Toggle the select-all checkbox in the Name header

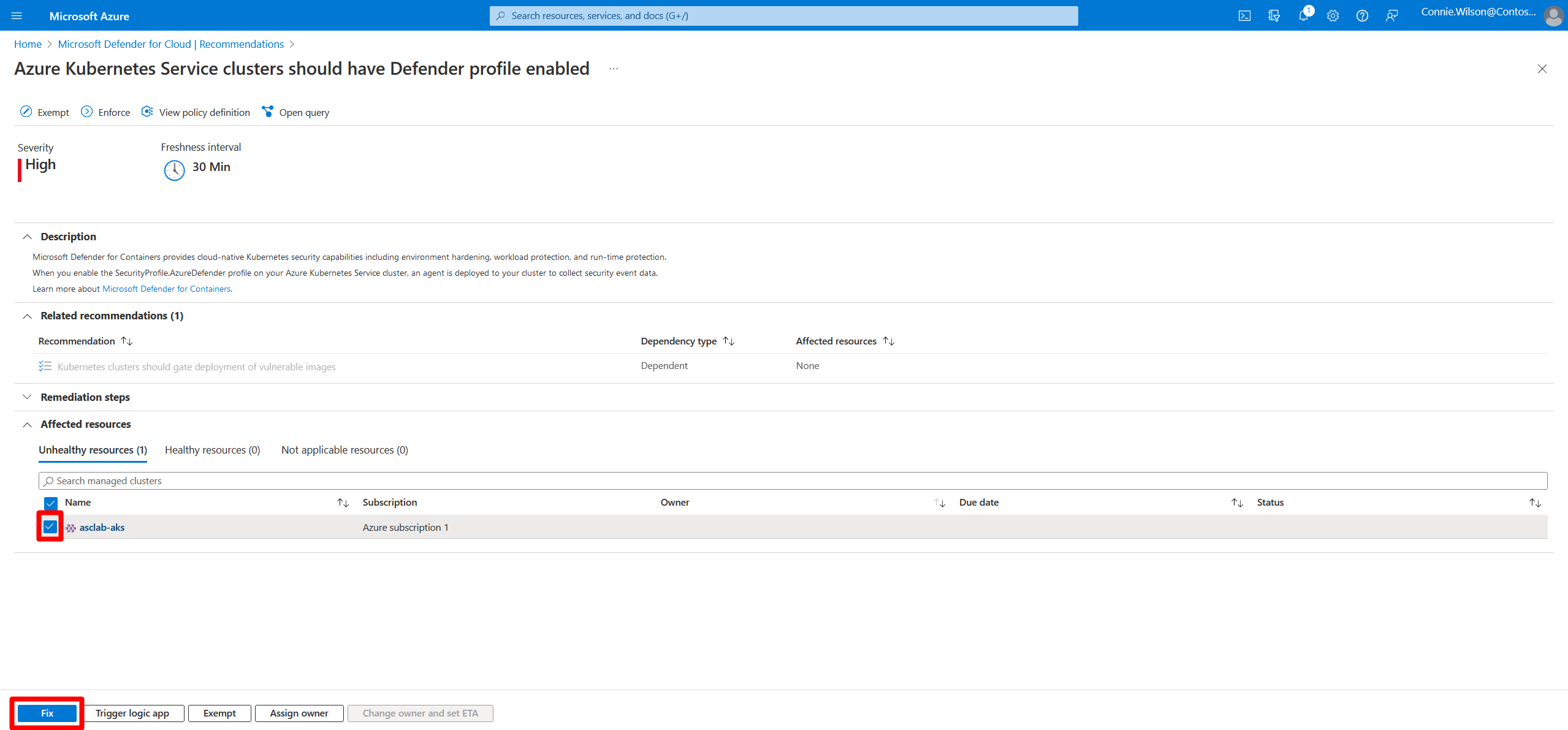point(51,503)
